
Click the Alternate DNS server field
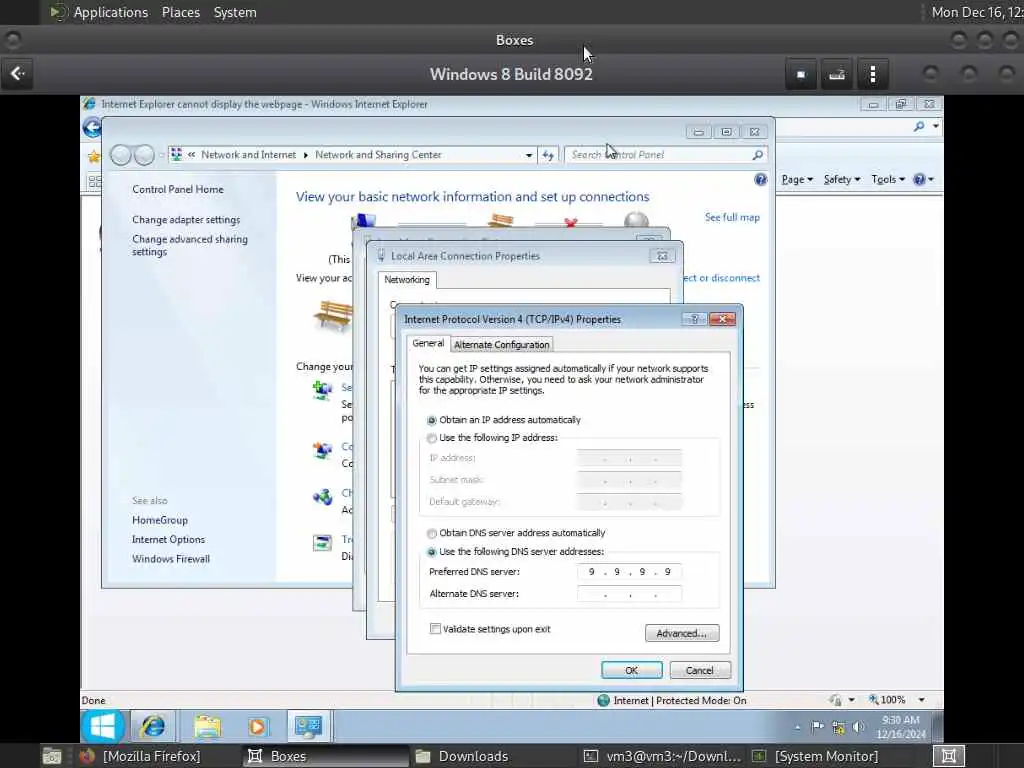(x=629, y=594)
